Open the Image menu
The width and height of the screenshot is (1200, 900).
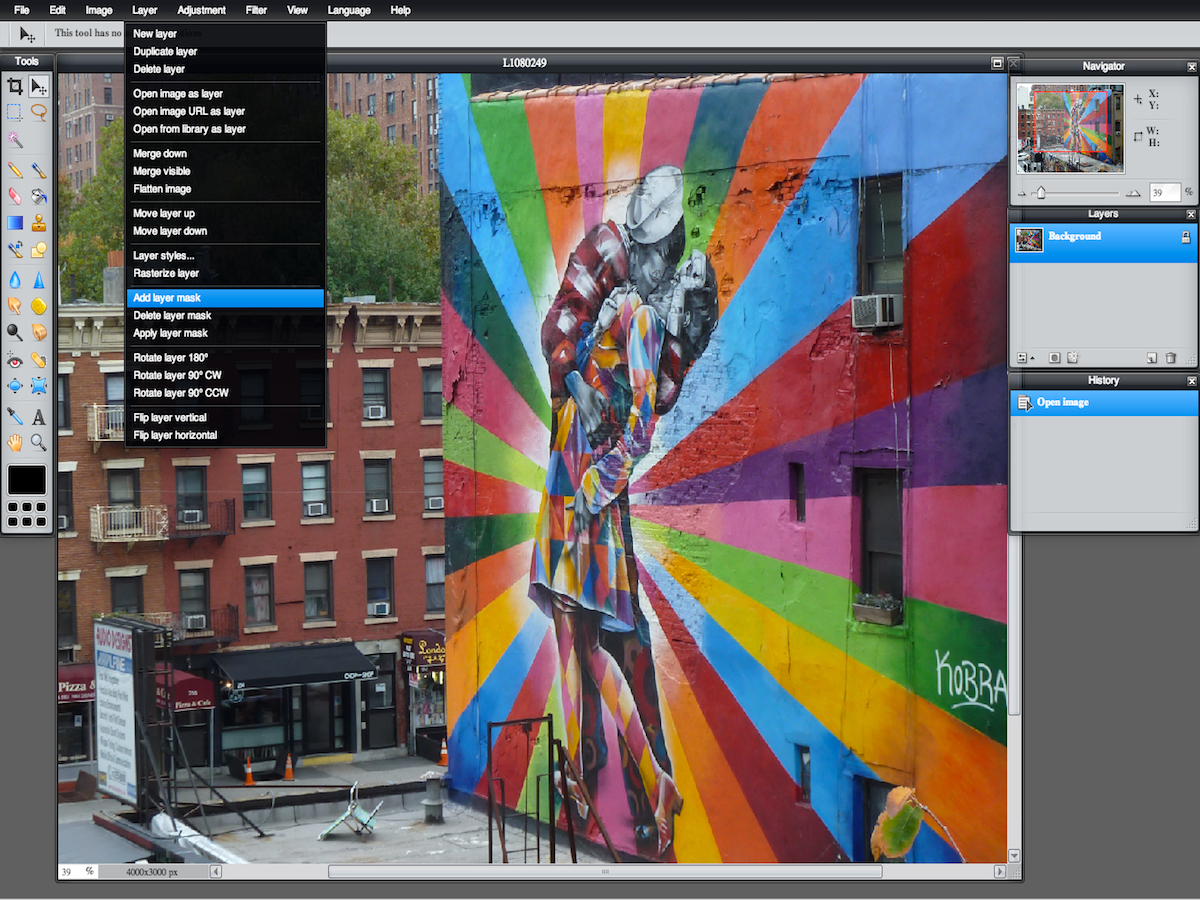coord(99,10)
